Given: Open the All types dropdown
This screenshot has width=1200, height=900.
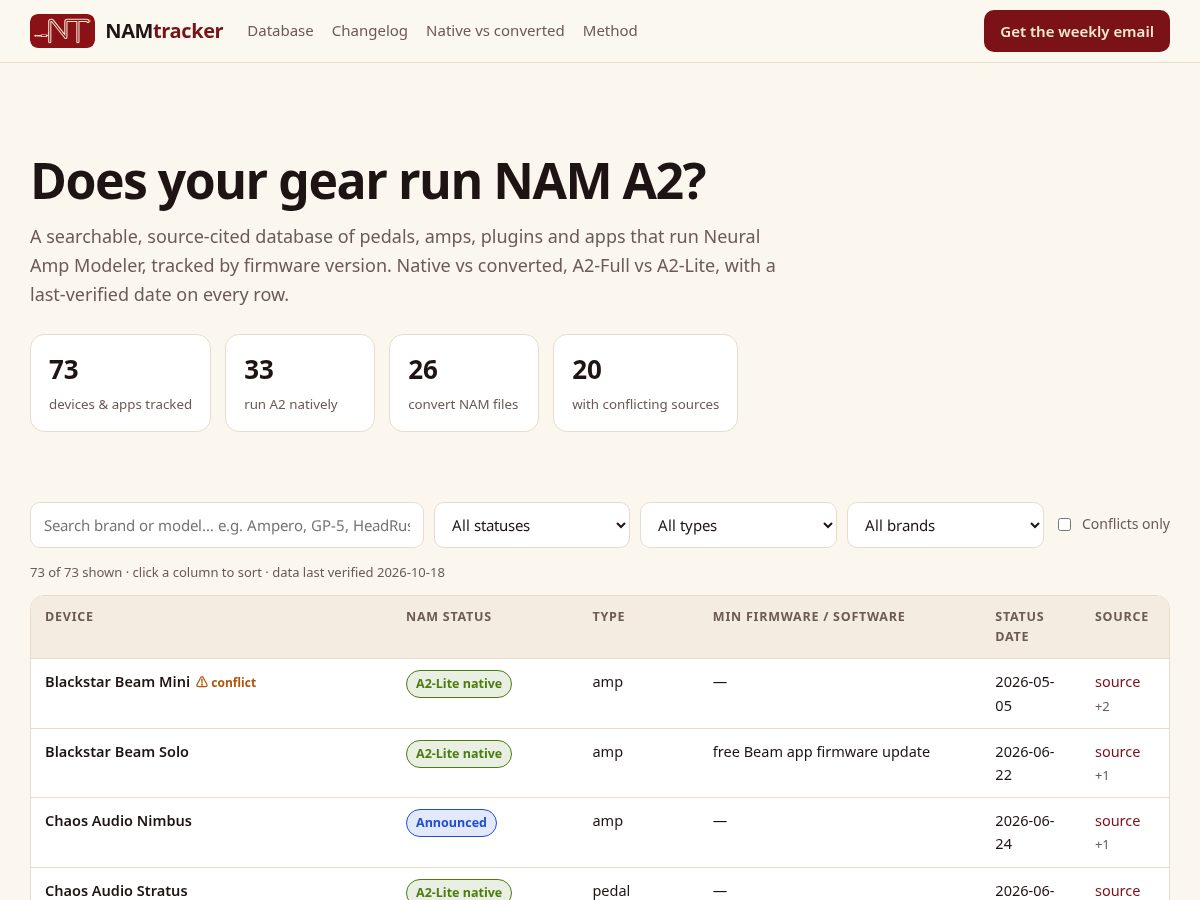Looking at the screenshot, I should 738,525.
